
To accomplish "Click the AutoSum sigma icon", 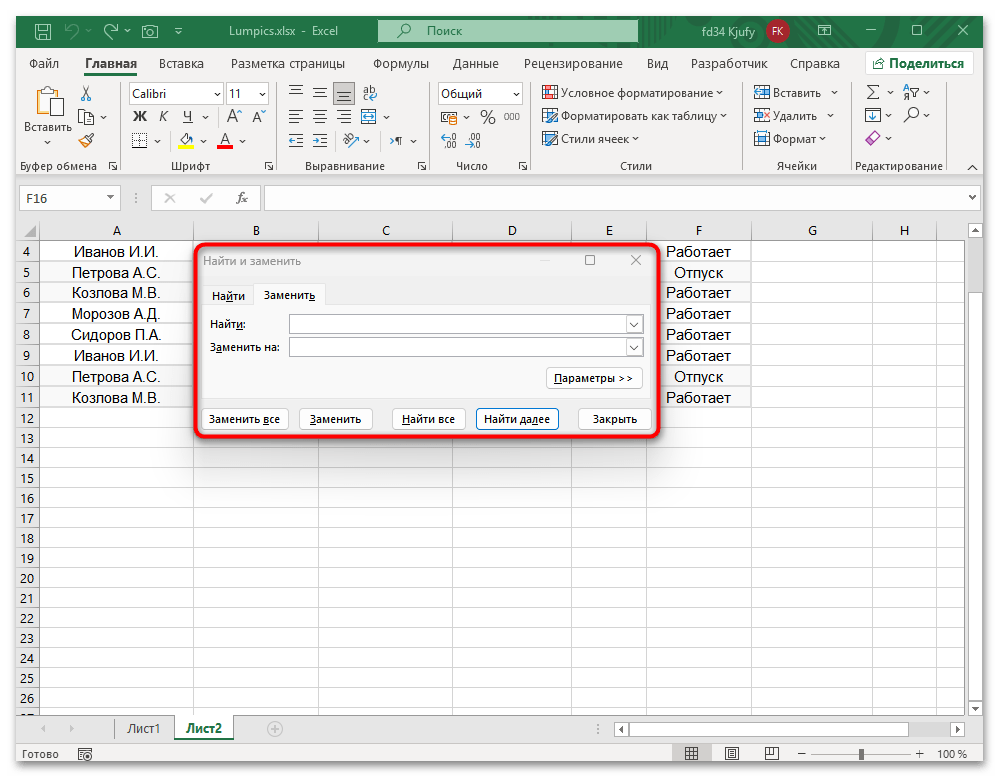I will [x=872, y=91].
